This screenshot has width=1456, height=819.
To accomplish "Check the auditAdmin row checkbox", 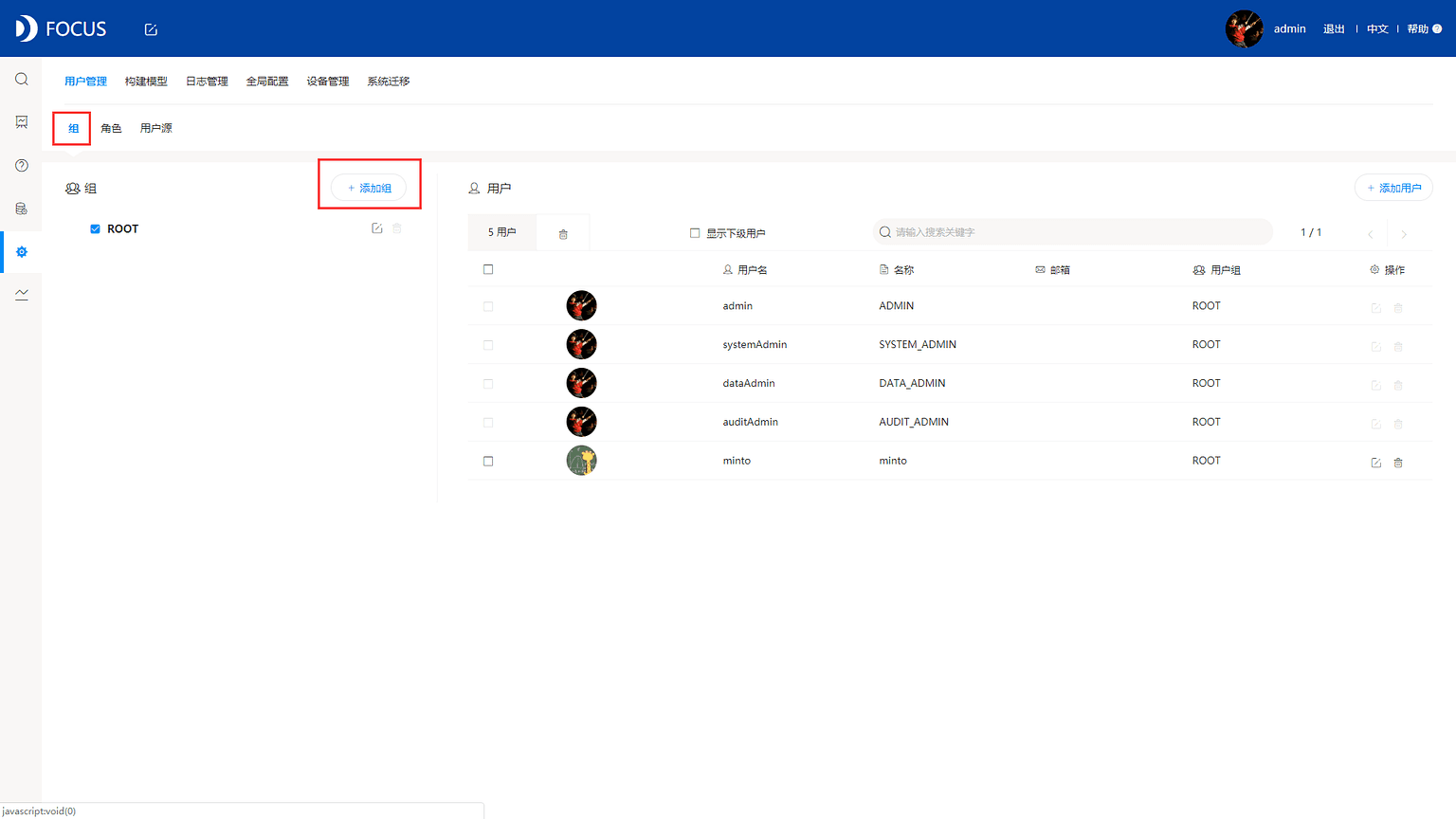I will (x=488, y=422).
